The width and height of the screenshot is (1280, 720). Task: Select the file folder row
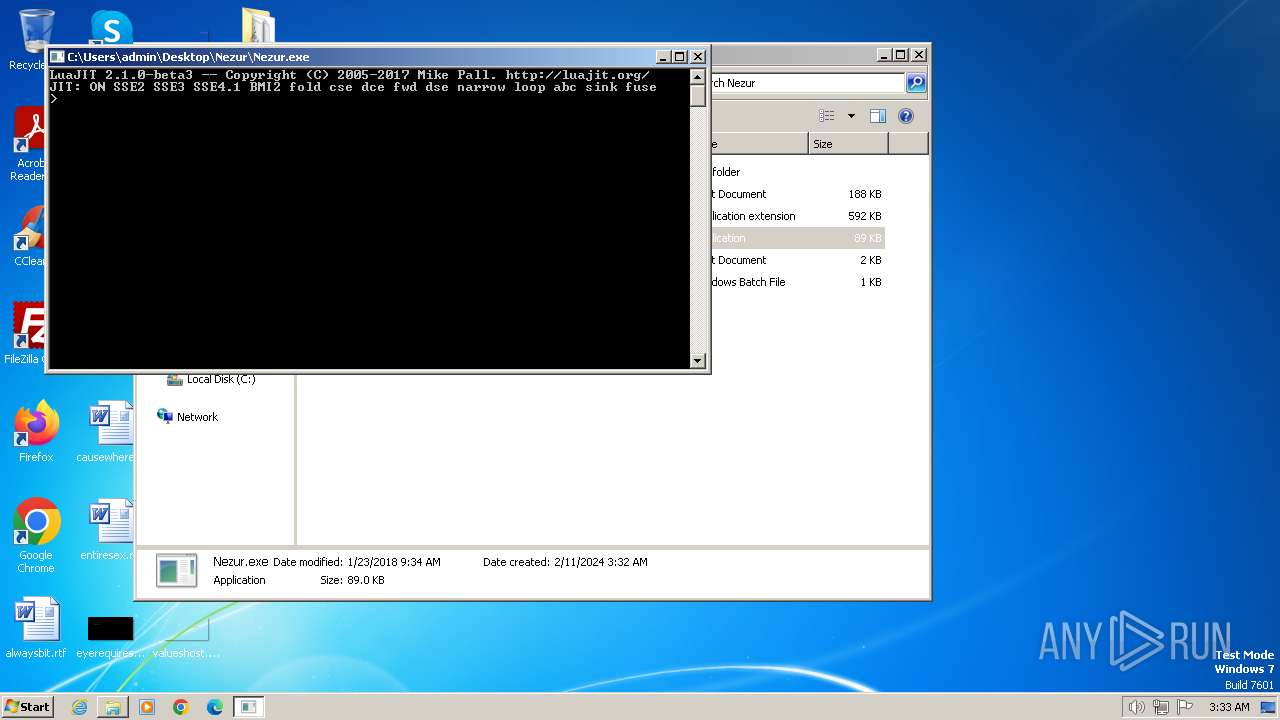pyautogui.click(x=798, y=172)
